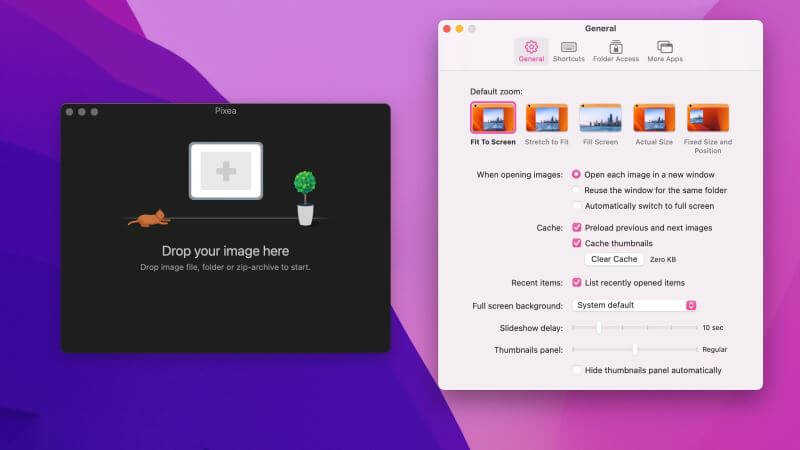The width and height of the screenshot is (800, 450).
Task: Select Stretch to Fit zoom option
Action: pos(546,118)
